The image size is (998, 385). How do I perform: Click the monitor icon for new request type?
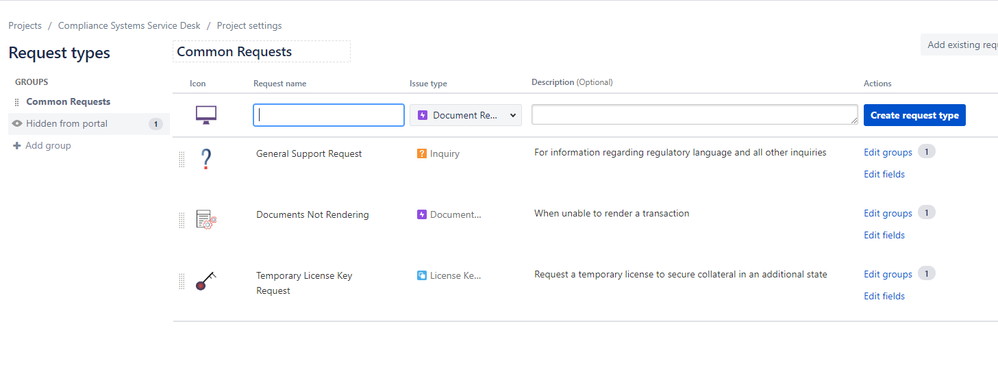206,115
